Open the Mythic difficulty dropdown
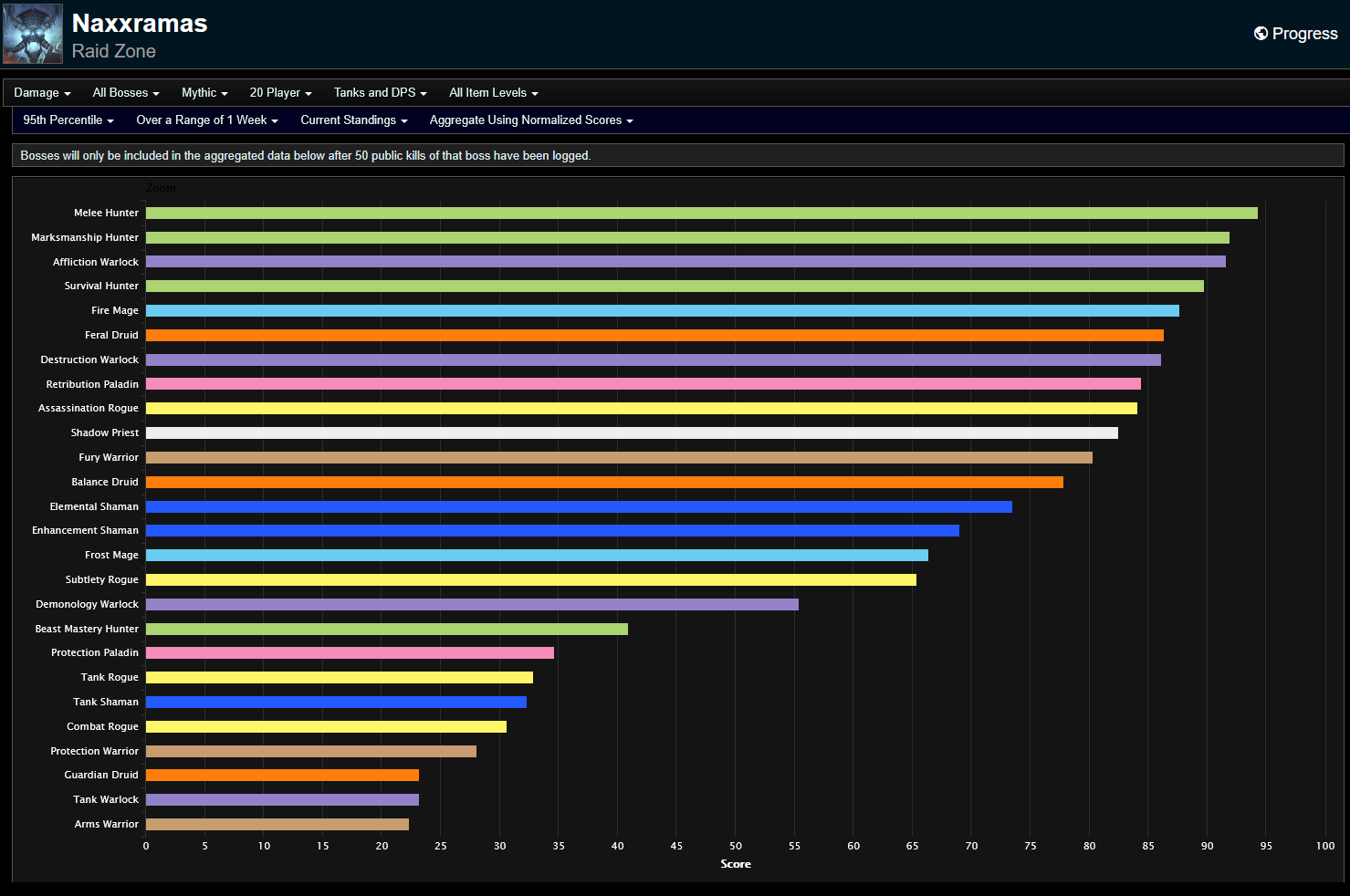The width and height of the screenshot is (1350, 896). (204, 92)
